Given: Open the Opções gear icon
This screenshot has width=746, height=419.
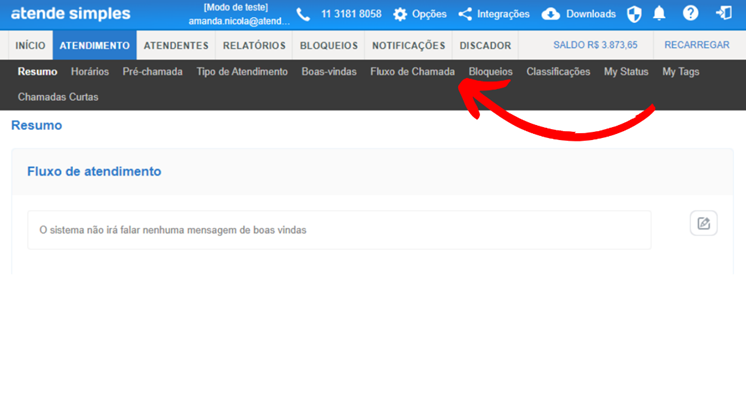Looking at the screenshot, I should pos(400,14).
